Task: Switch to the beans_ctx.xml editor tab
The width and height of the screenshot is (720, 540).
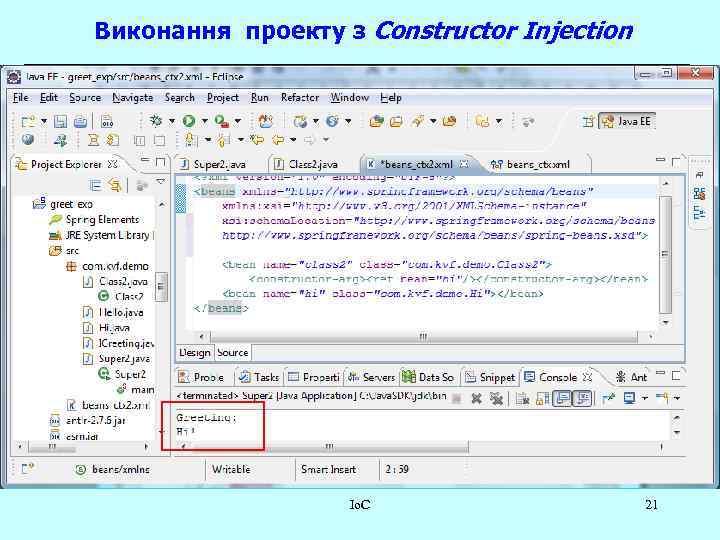Action: (530, 164)
